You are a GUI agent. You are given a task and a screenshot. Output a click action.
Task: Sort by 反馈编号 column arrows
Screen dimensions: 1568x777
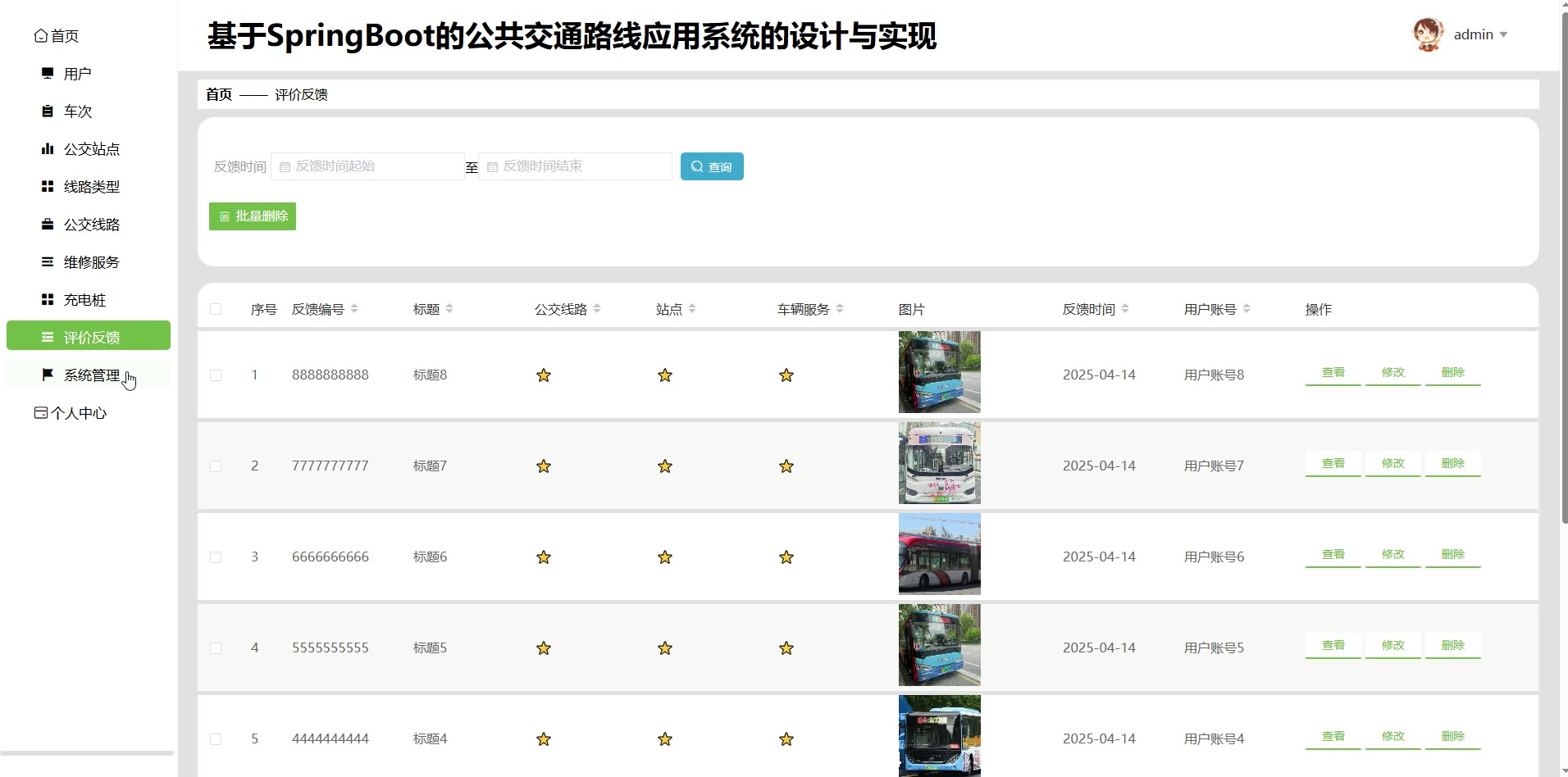pos(354,309)
